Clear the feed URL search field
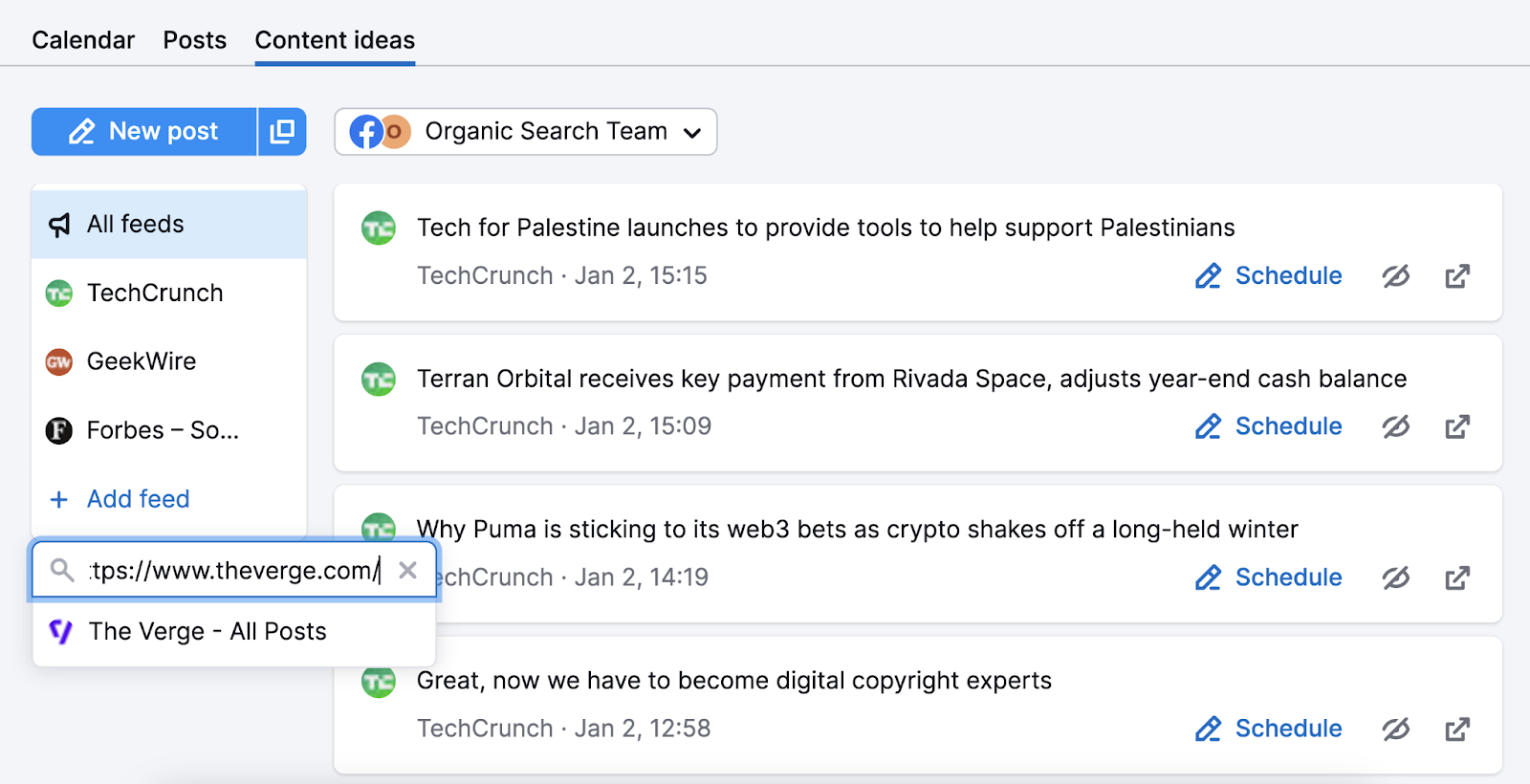The width and height of the screenshot is (1530, 784). [408, 571]
